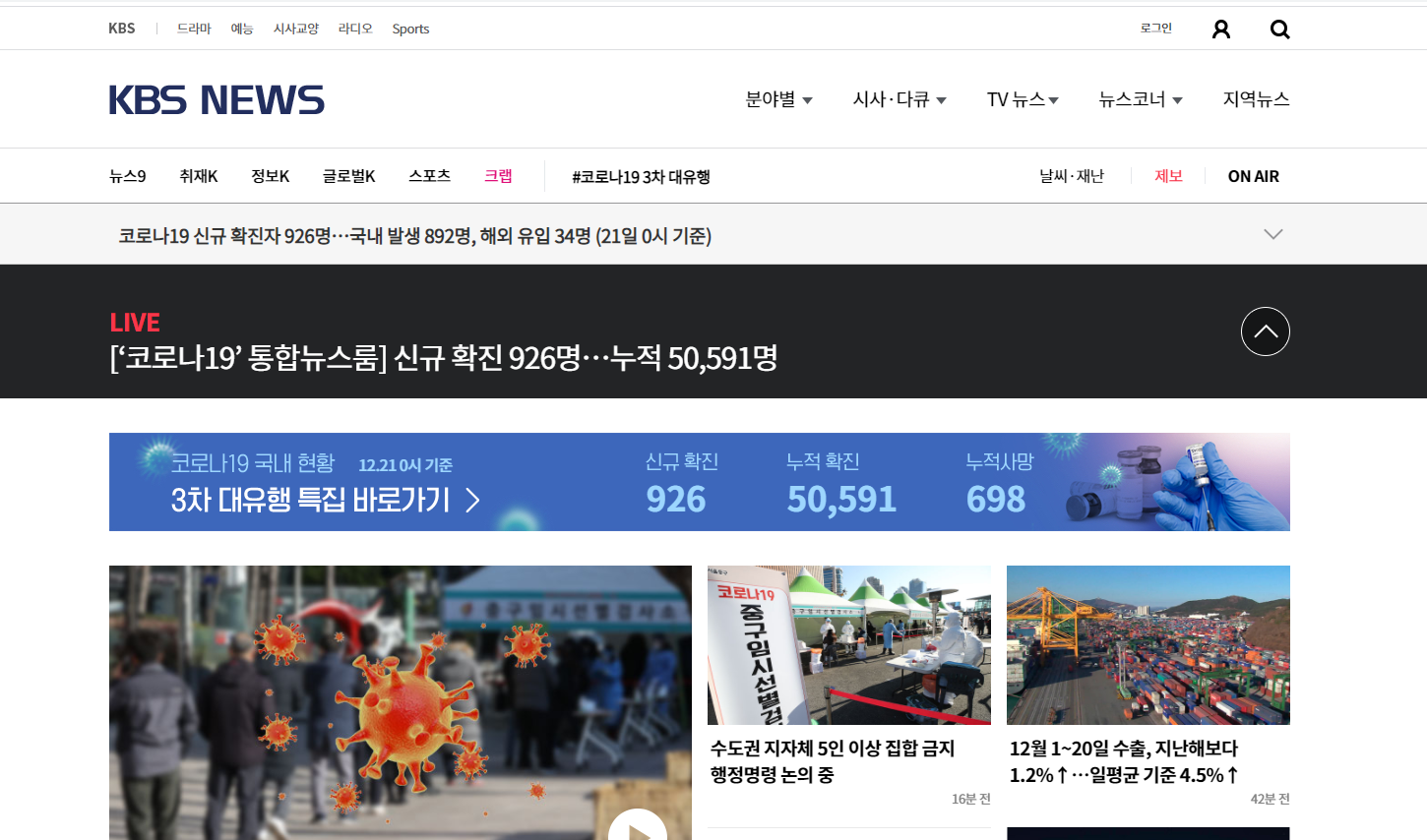This screenshot has height=840, width=1427.
Task: Open the 뉴스9 tab
Action: click(128, 176)
